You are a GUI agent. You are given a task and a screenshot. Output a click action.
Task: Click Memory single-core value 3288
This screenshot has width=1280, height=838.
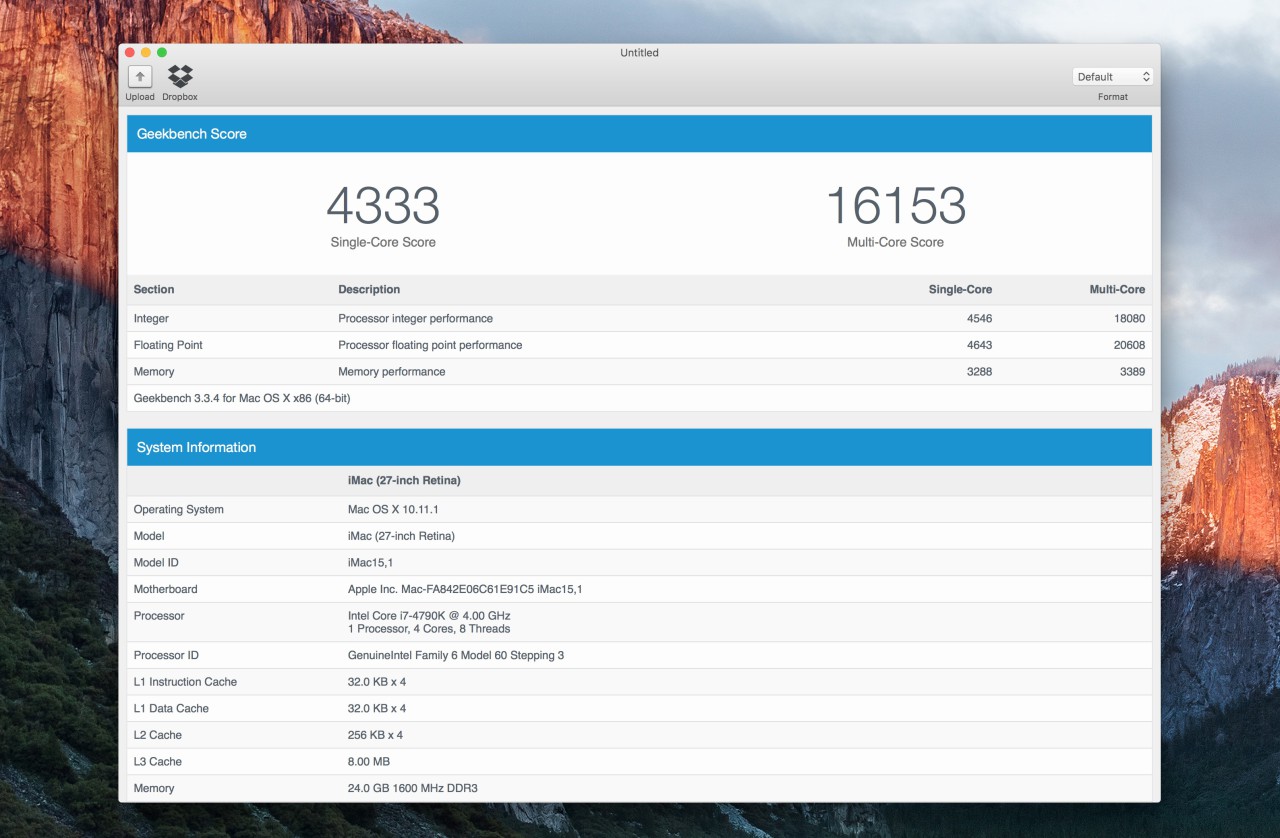click(x=978, y=372)
